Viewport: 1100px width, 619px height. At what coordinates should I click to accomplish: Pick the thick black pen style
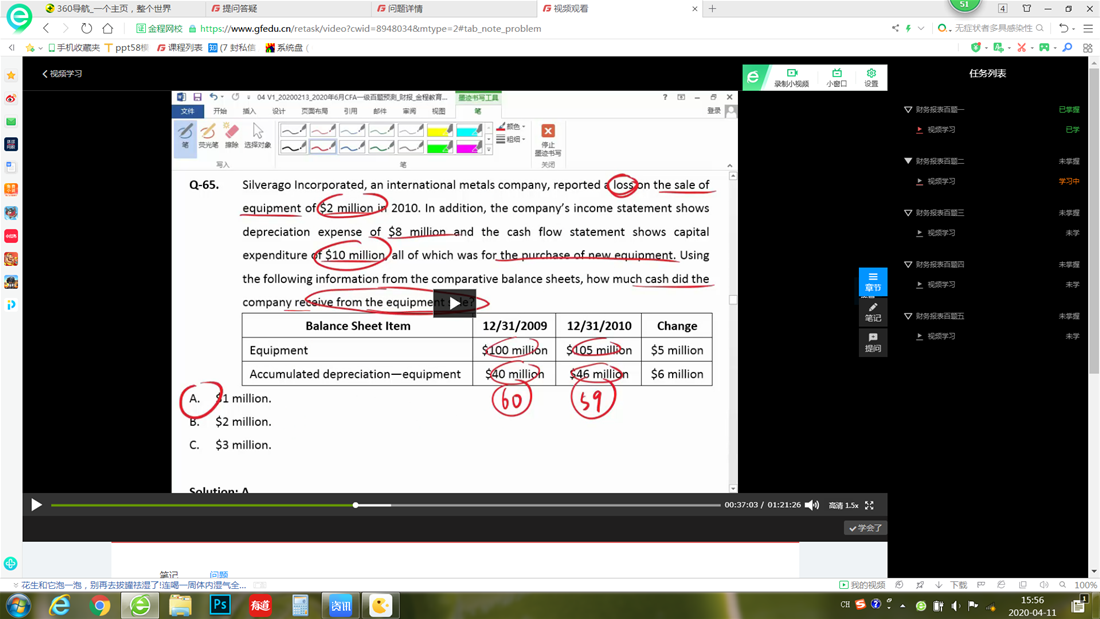point(293,147)
